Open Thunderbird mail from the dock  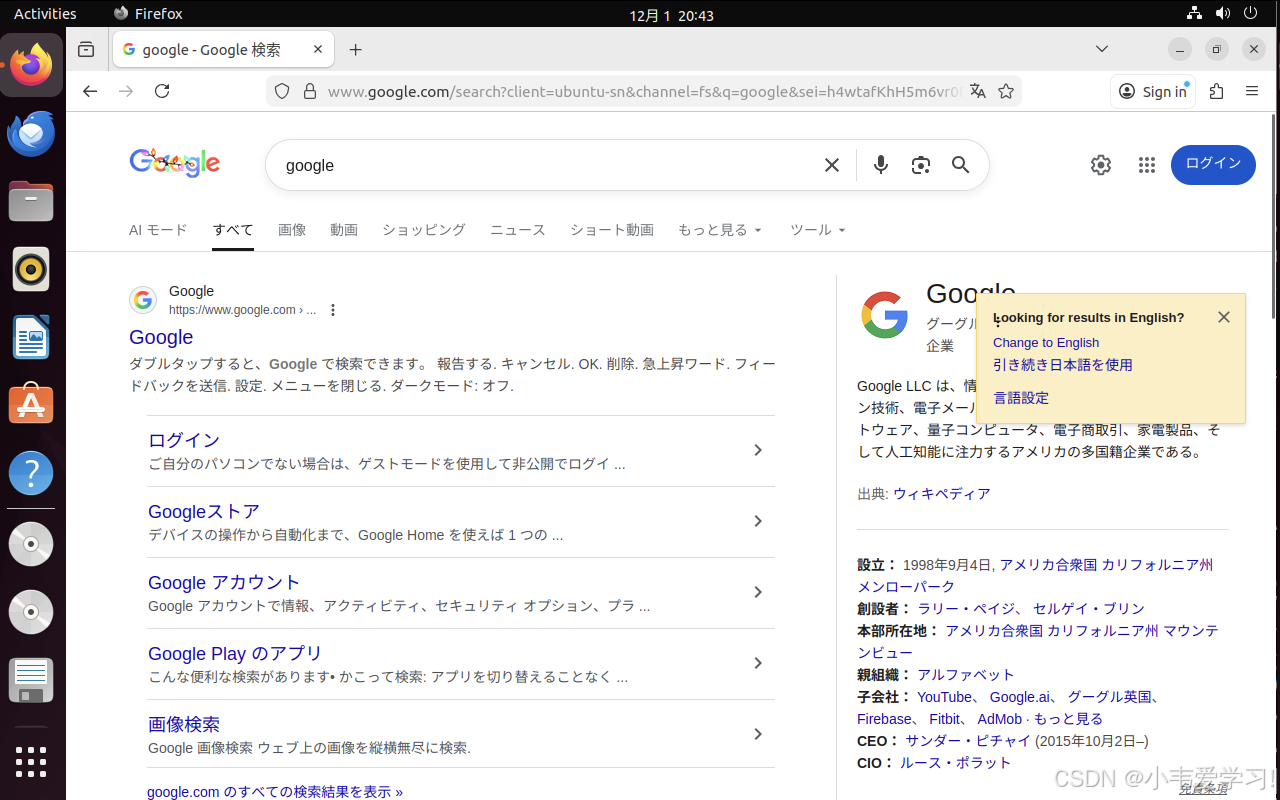tap(31, 133)
